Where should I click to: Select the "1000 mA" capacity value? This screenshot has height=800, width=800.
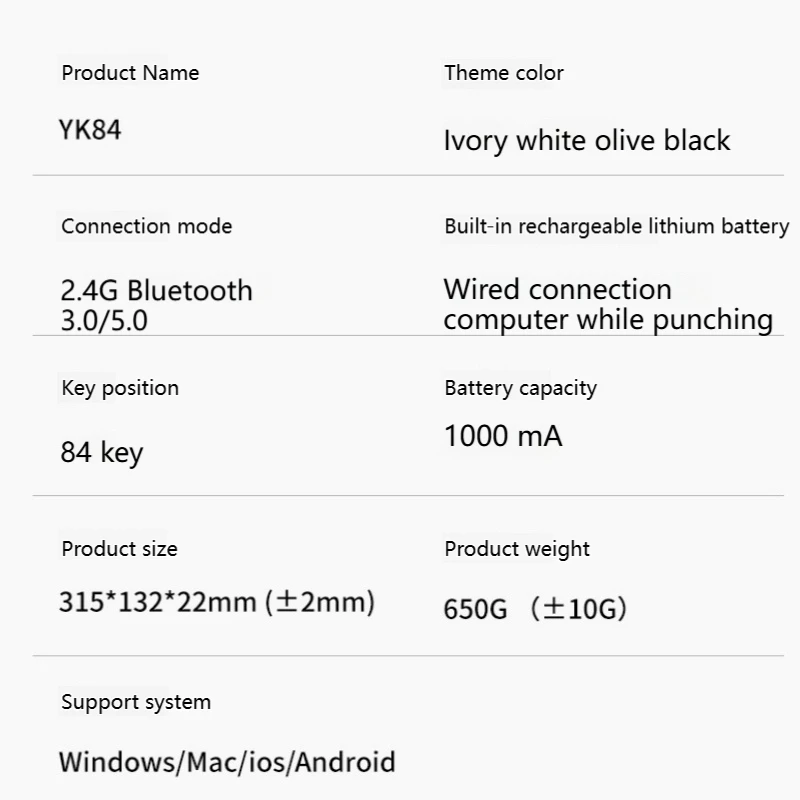[x=503, y=436]
